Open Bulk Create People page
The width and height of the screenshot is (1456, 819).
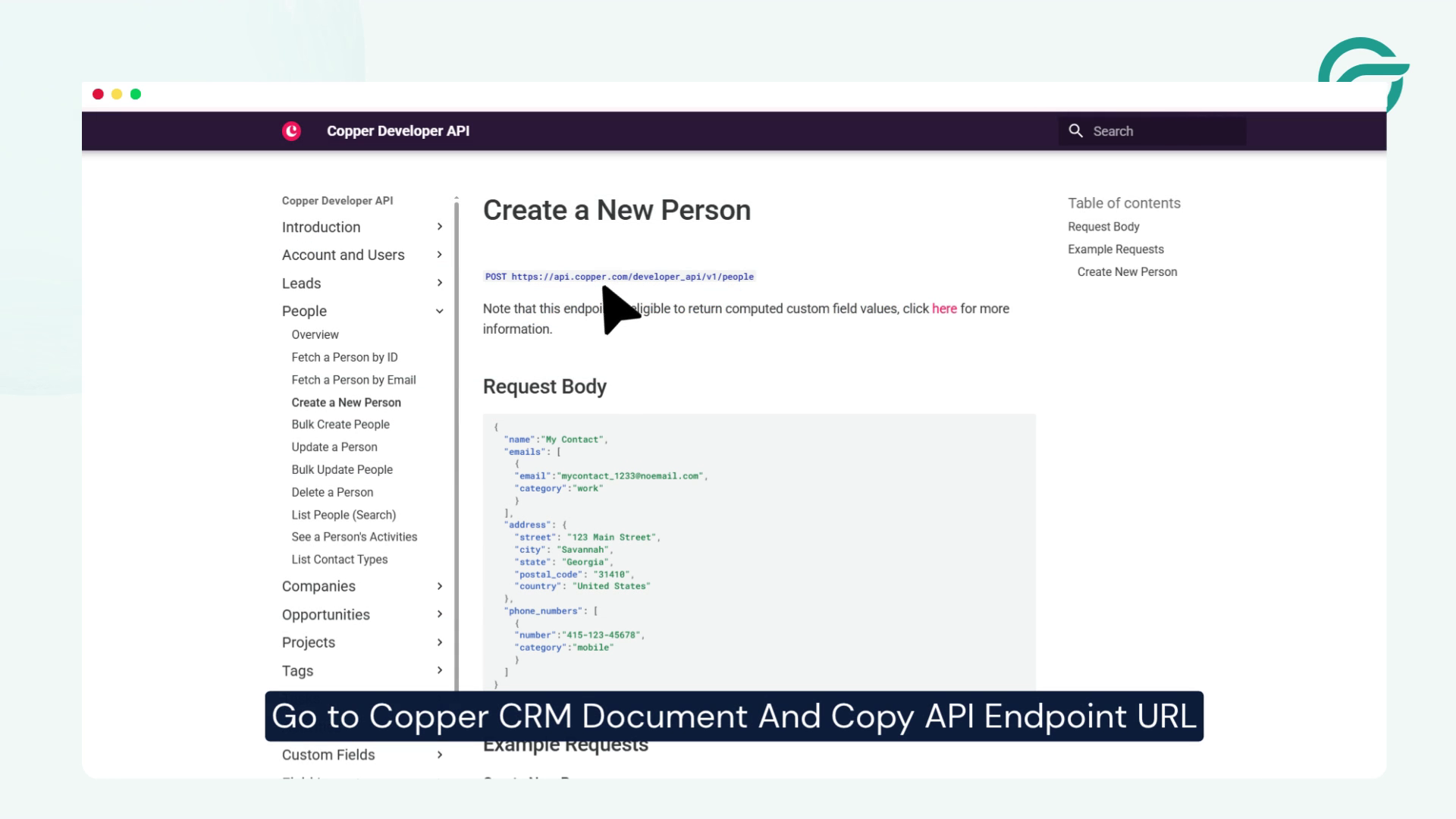click(340, 425)
